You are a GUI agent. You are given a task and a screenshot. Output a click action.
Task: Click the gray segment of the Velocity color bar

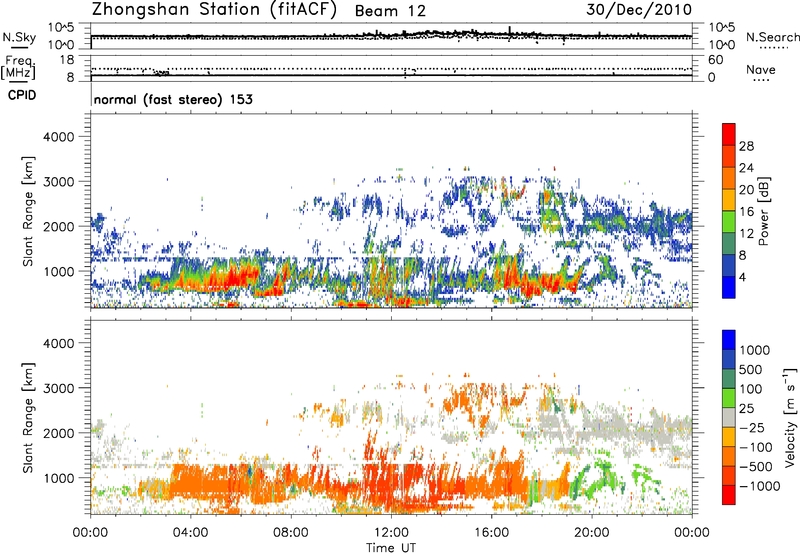click(729, 417)
